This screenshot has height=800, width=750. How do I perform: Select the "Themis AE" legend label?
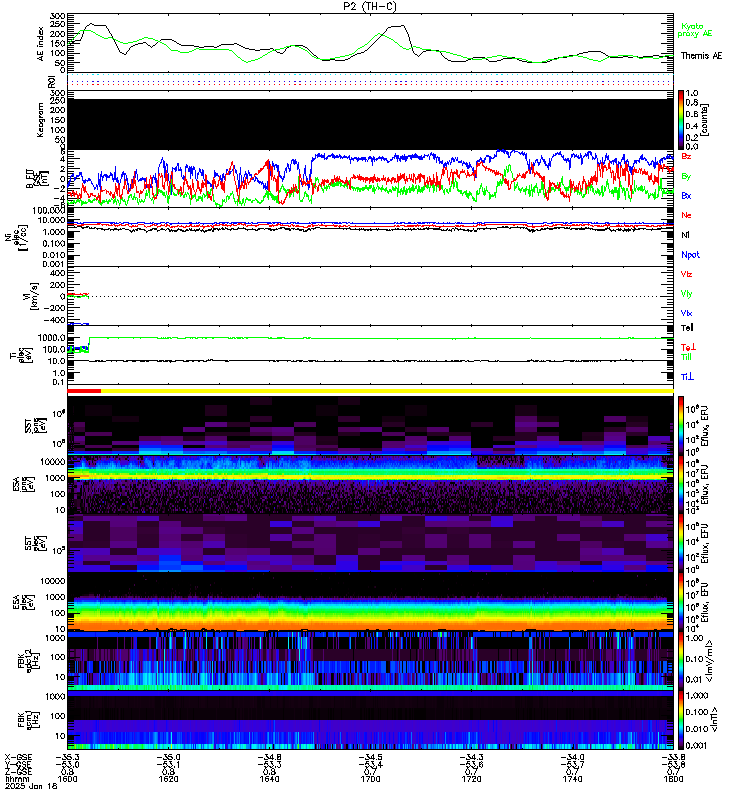tap(701, 56)
